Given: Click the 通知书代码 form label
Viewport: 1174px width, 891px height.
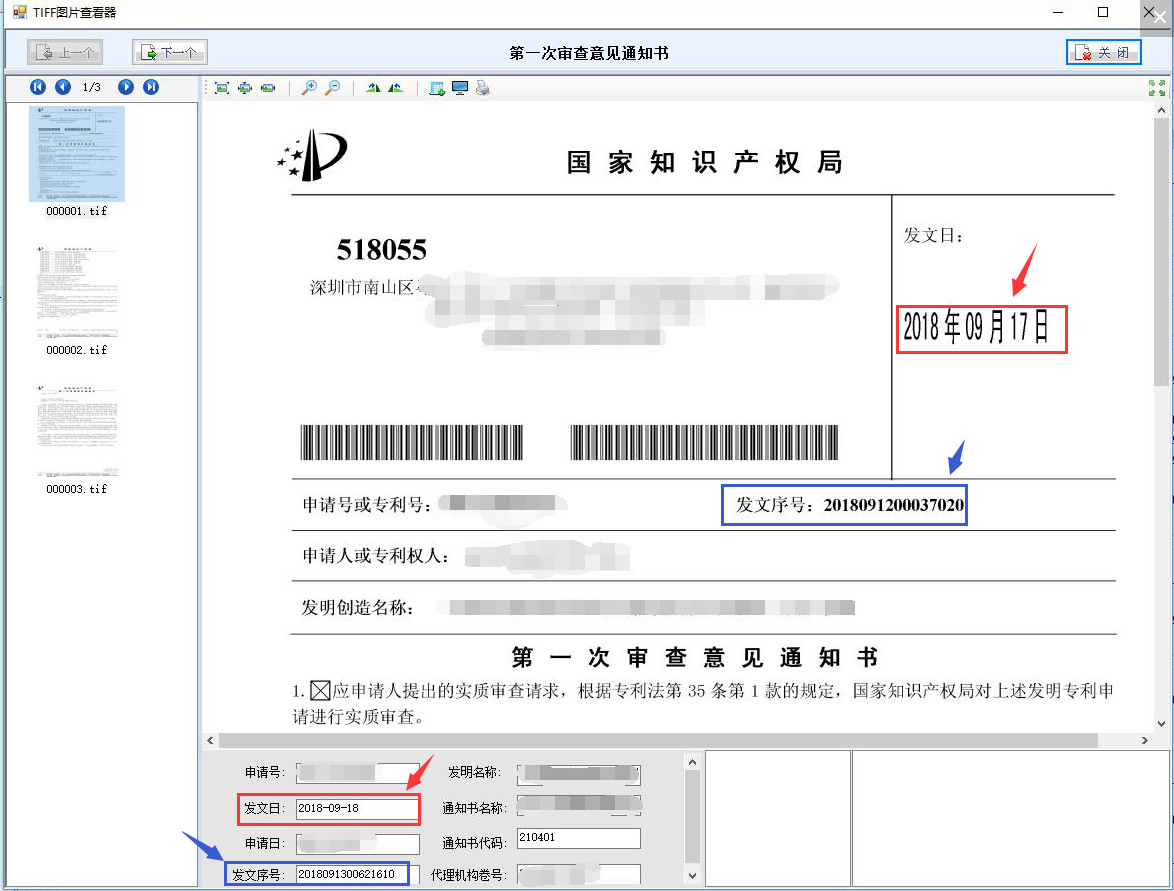Looking at the screenshot, I should 474,843.
